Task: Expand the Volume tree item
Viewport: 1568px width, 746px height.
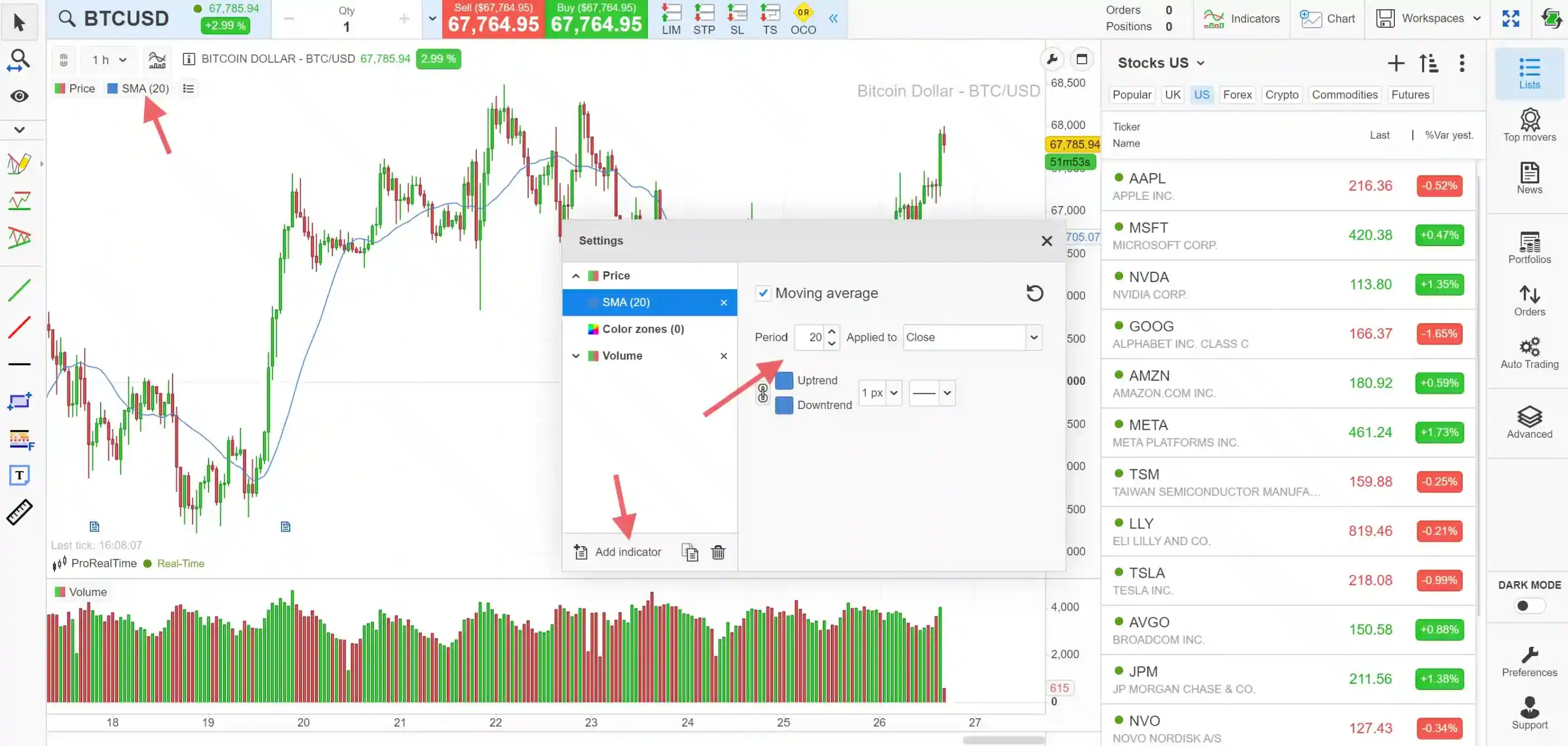Action: [575, 356]
